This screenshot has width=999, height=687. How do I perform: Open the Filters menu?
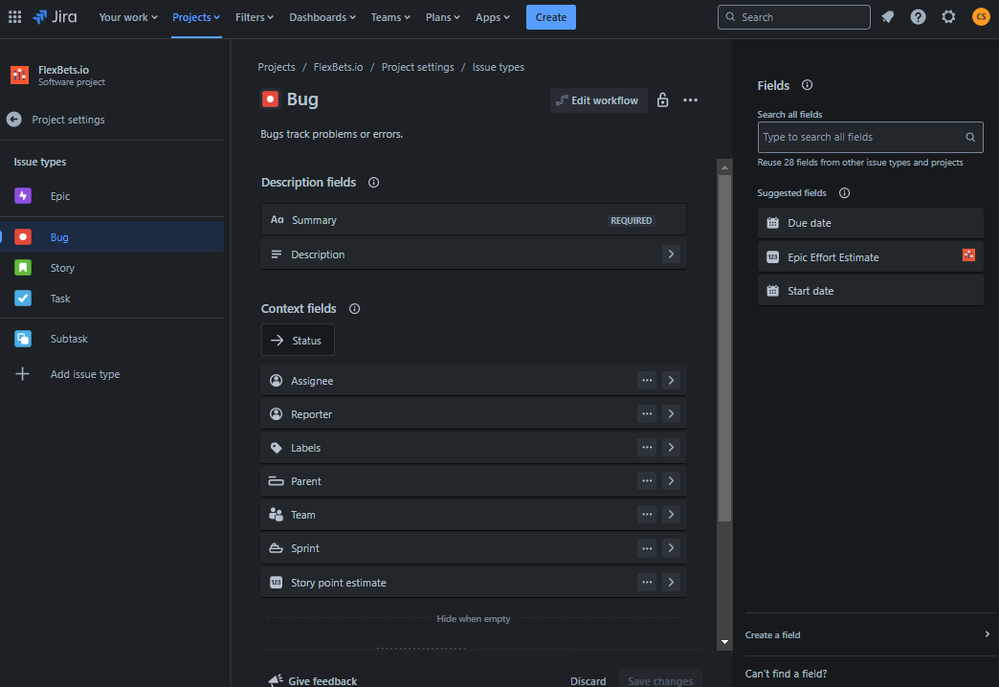pyautogui.click(x=254, y=17)
